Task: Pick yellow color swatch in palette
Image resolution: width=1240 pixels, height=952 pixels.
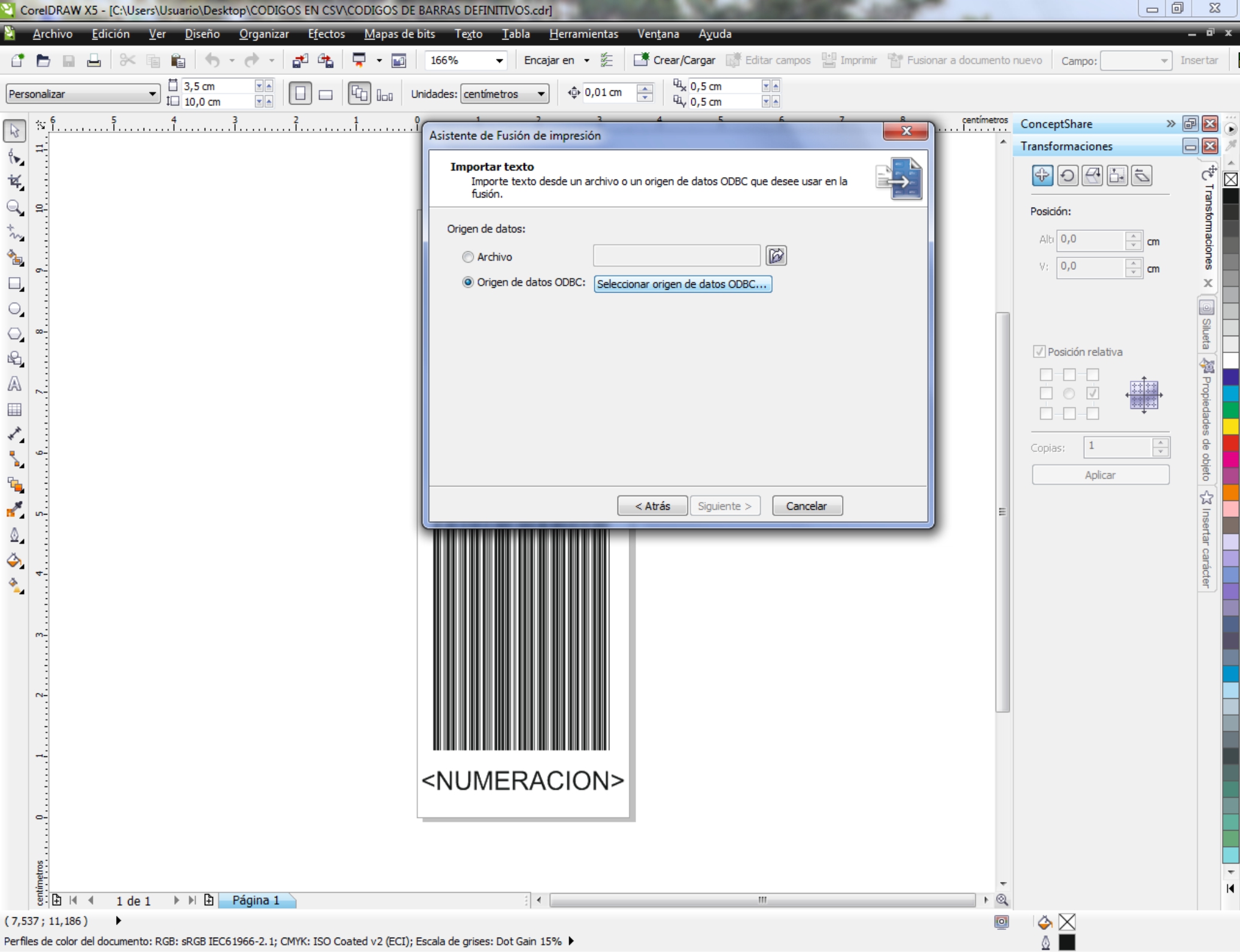Action: pyautogui.click(x=1230, y=426)
